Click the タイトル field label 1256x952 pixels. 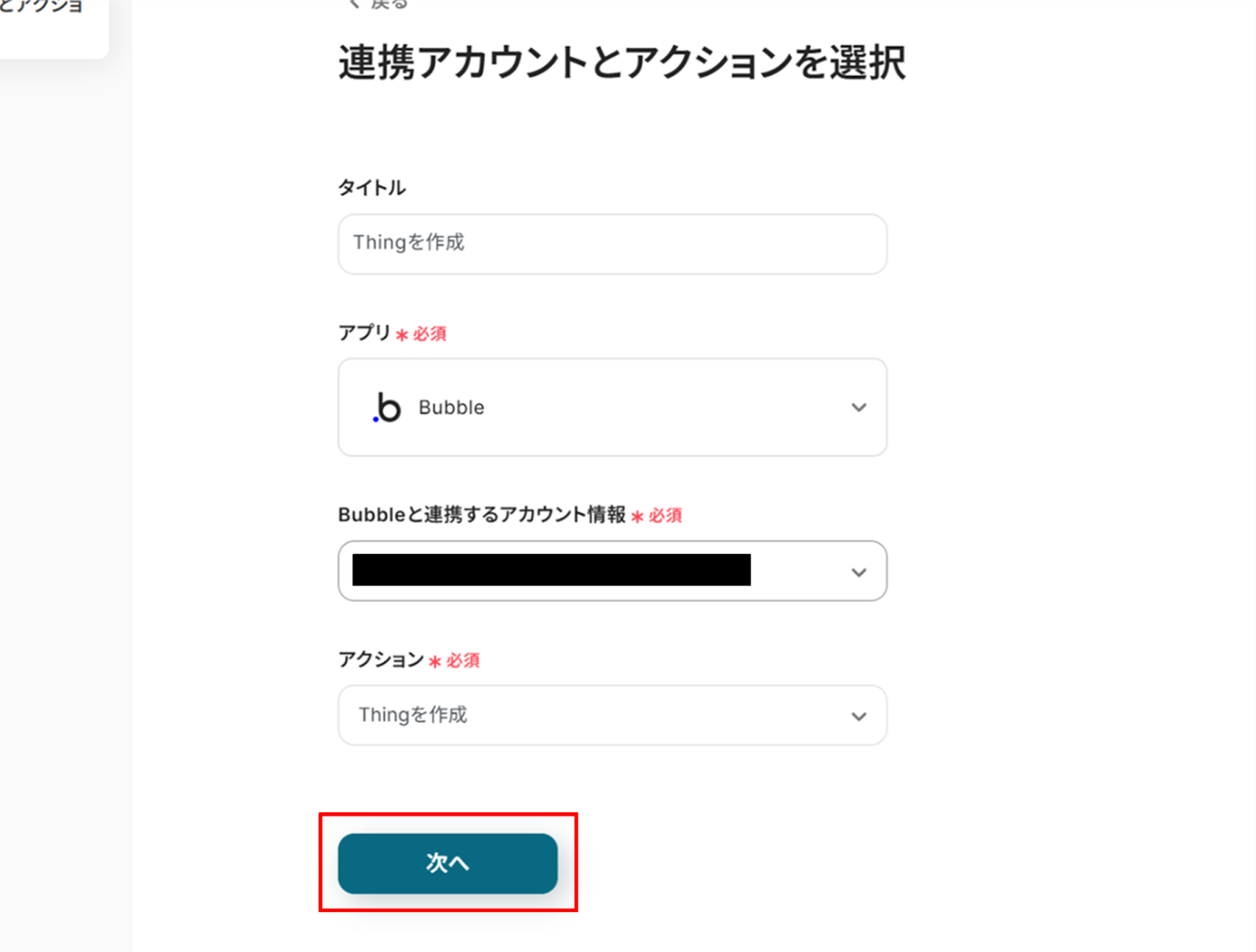(x=372, y=188)
